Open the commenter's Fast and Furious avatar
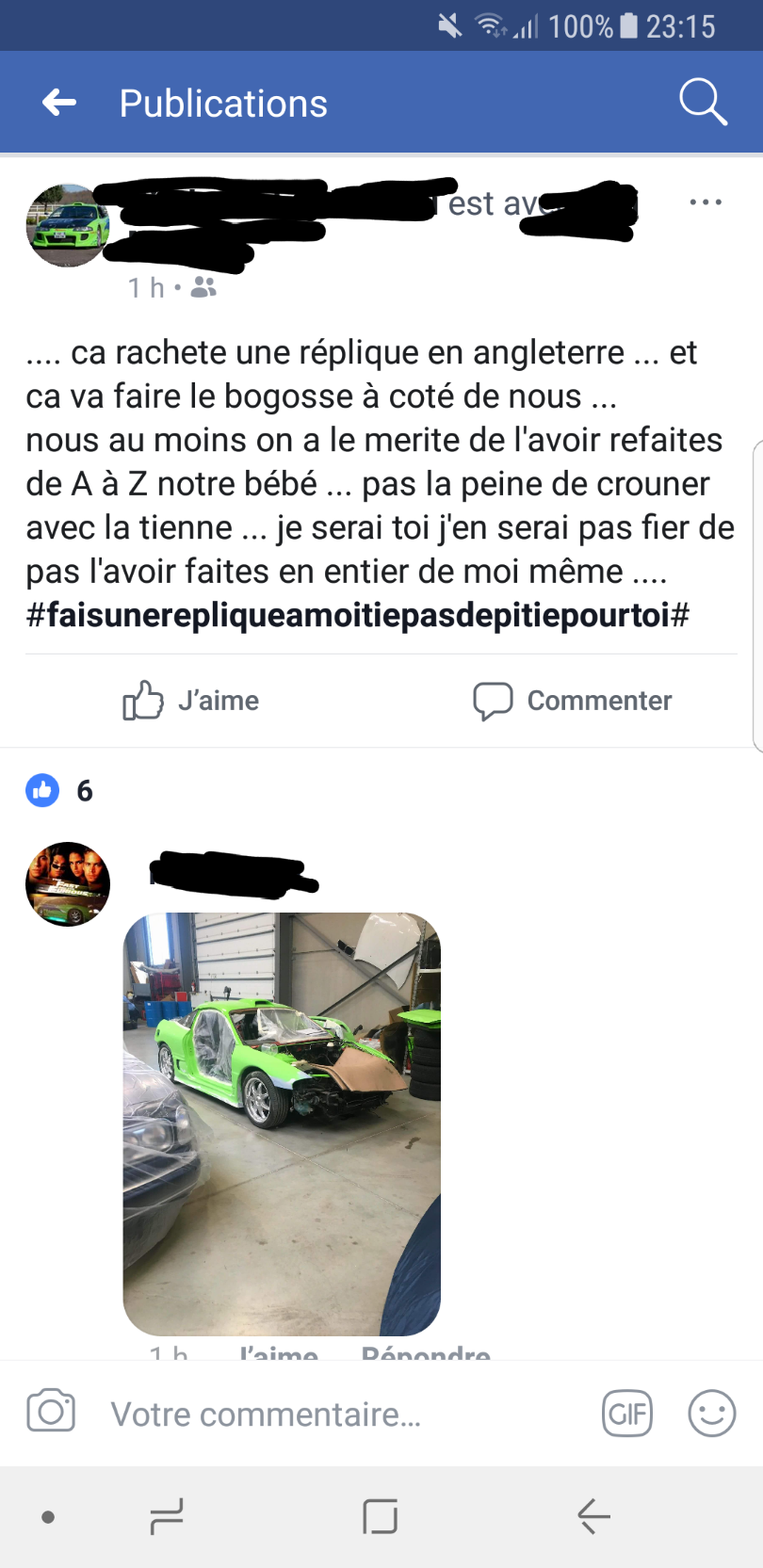 pos(68,884)
